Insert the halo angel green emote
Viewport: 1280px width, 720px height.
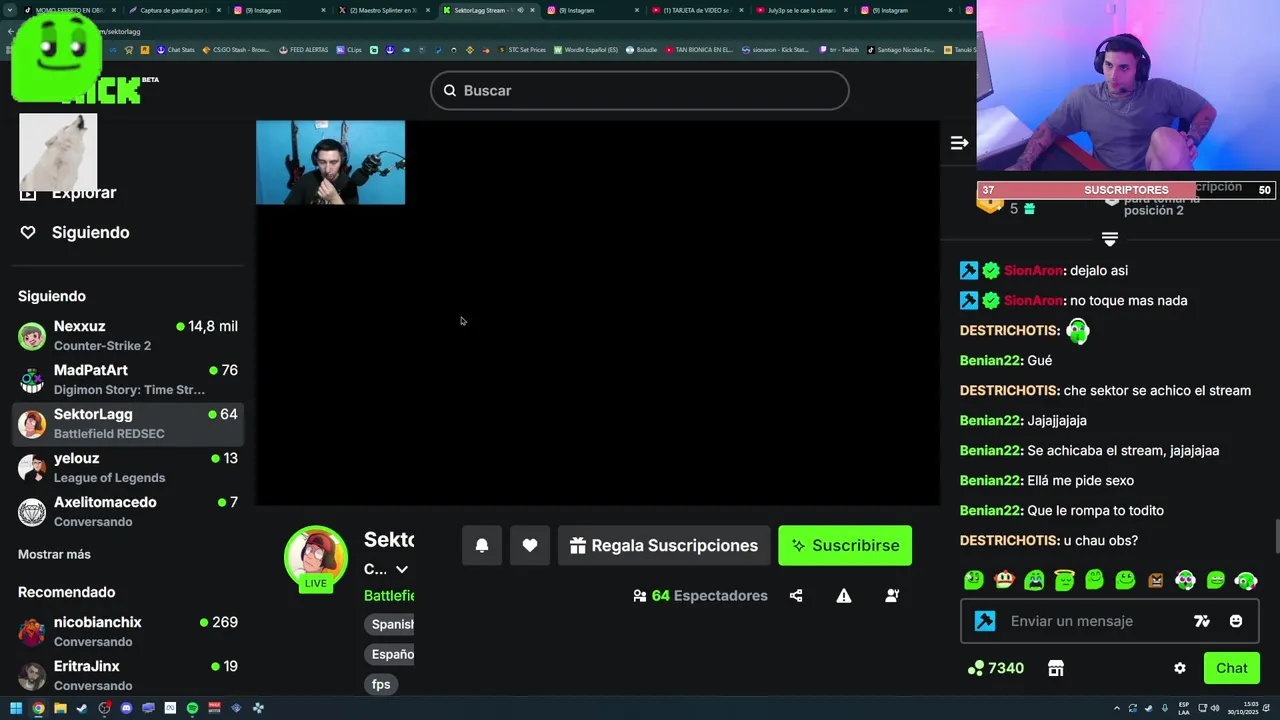[1064, 580]
